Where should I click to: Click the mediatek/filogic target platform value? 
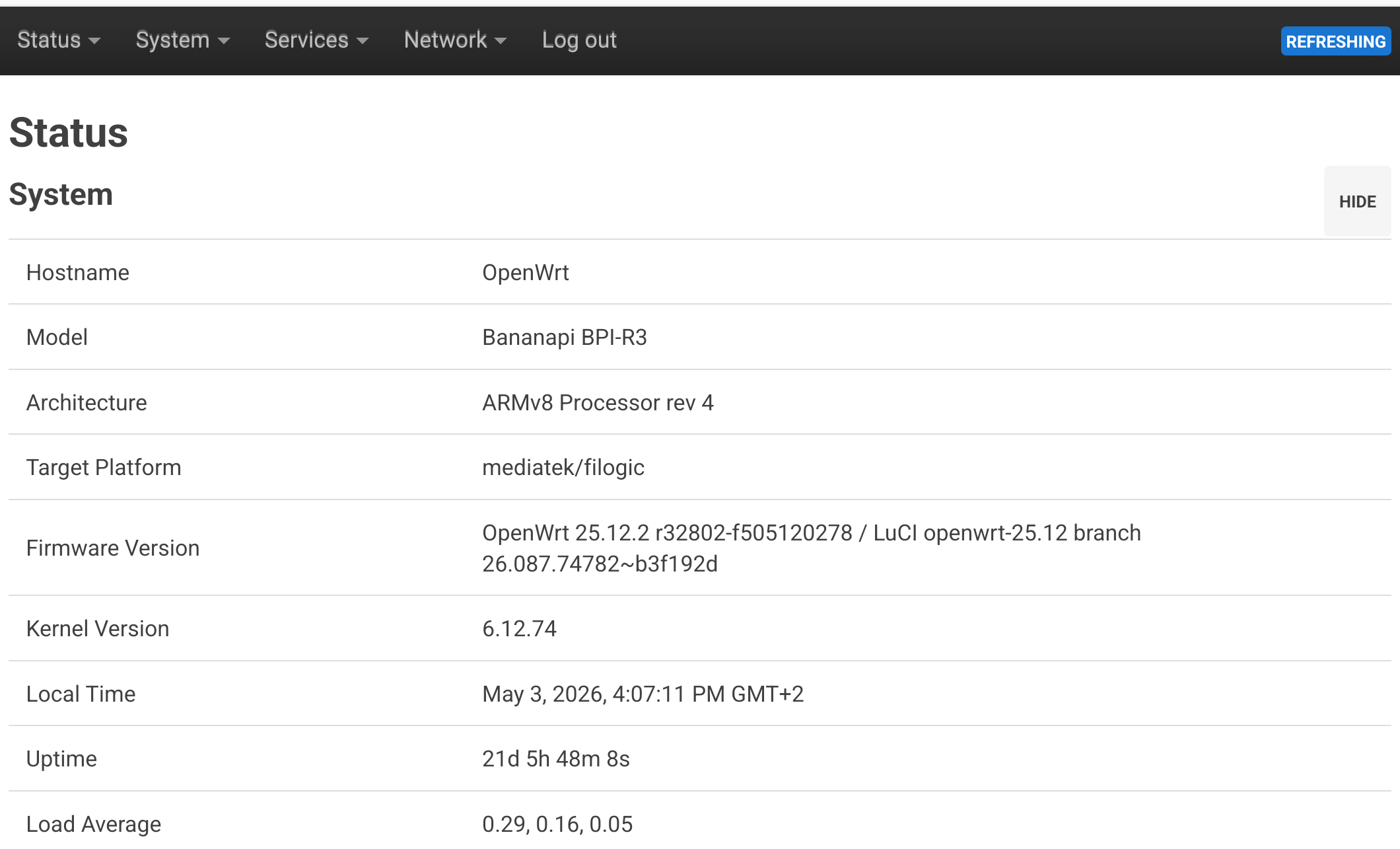click(563, 468)
